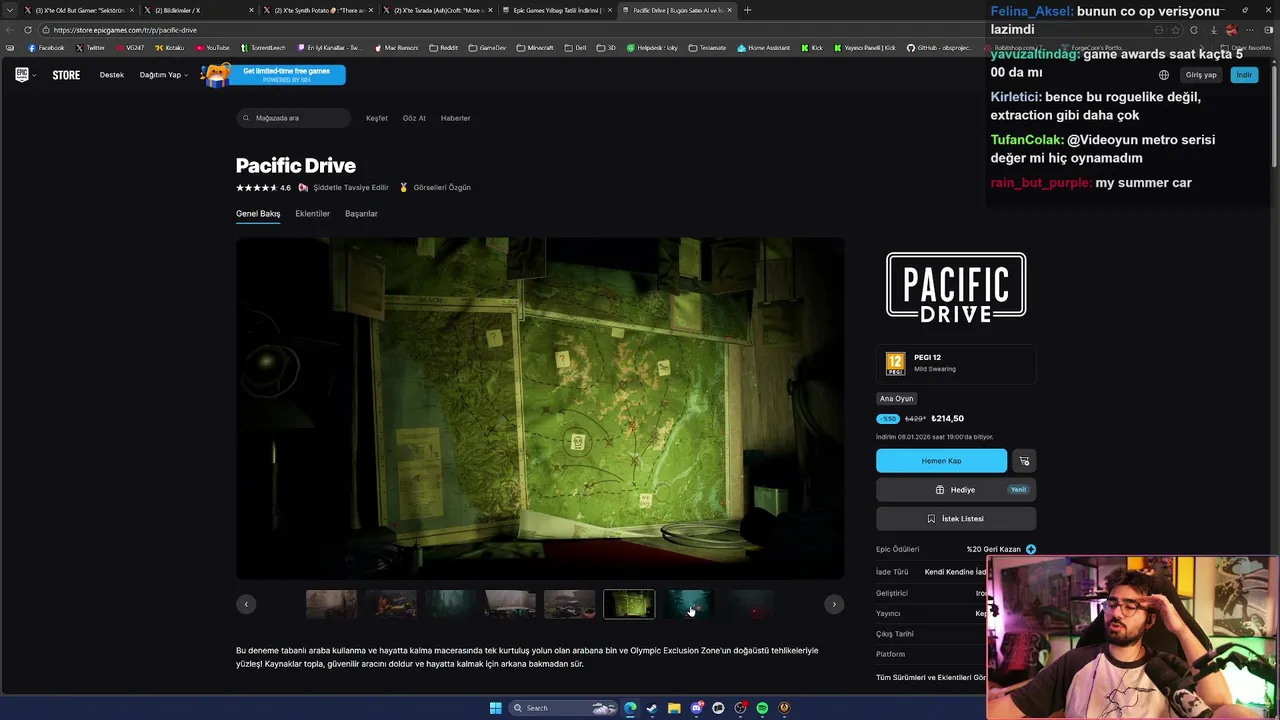Click the star rating 4.6 display
1280x720 pixels.
click(x=263, y=188)
